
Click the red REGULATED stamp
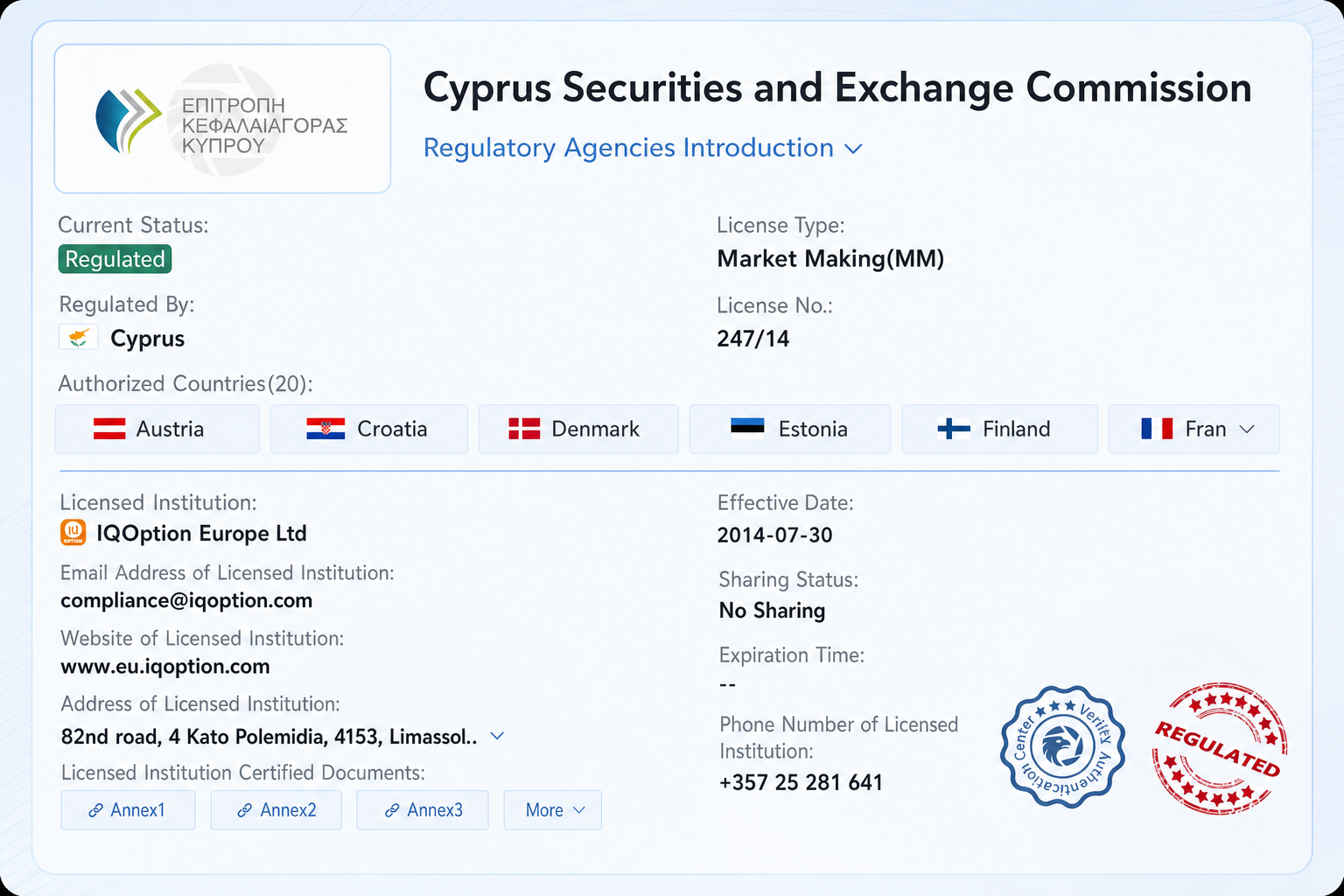click(x=1219, y=748)
